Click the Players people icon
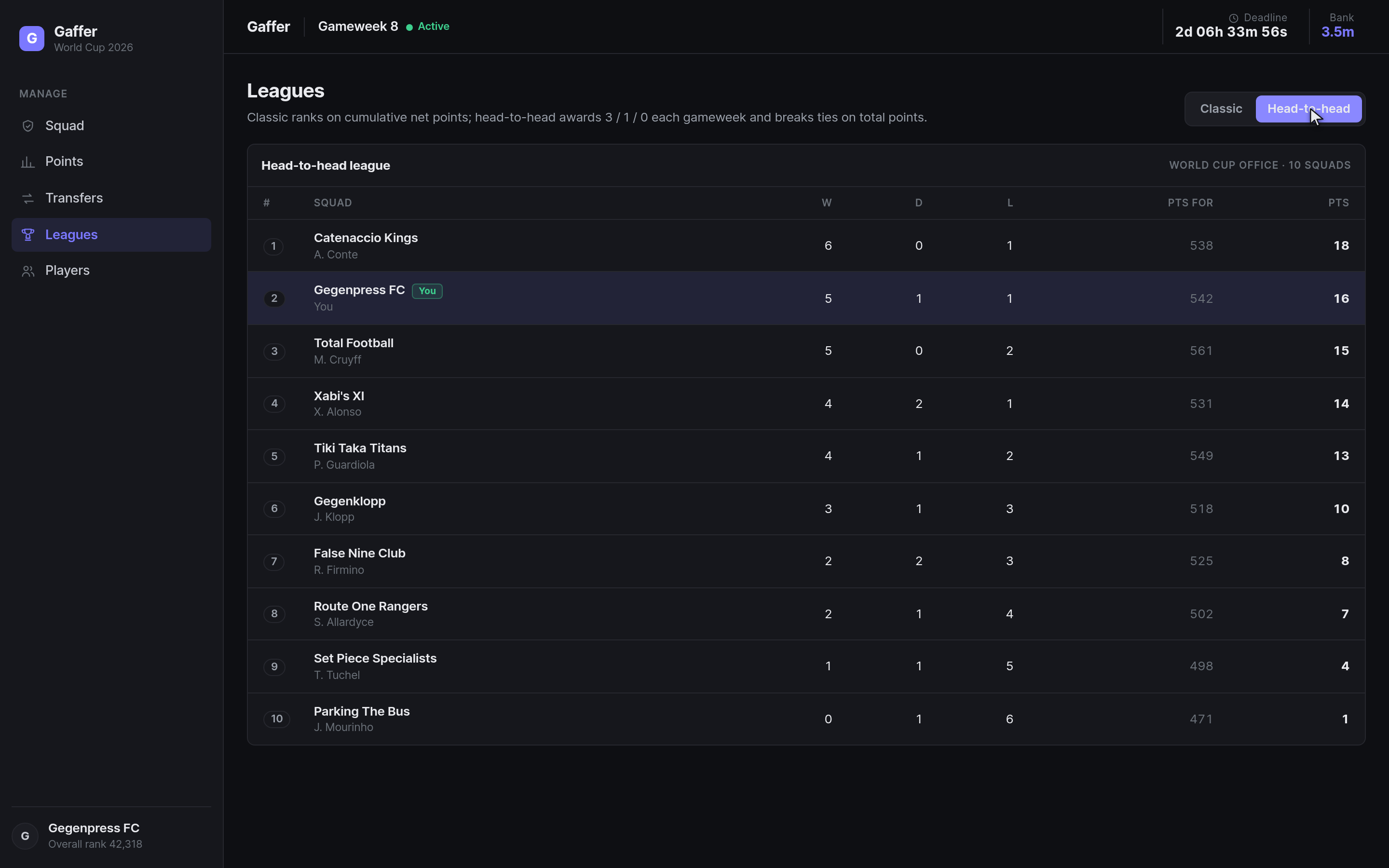Screen dimensions: 1389x868 [x=27, y=271]
